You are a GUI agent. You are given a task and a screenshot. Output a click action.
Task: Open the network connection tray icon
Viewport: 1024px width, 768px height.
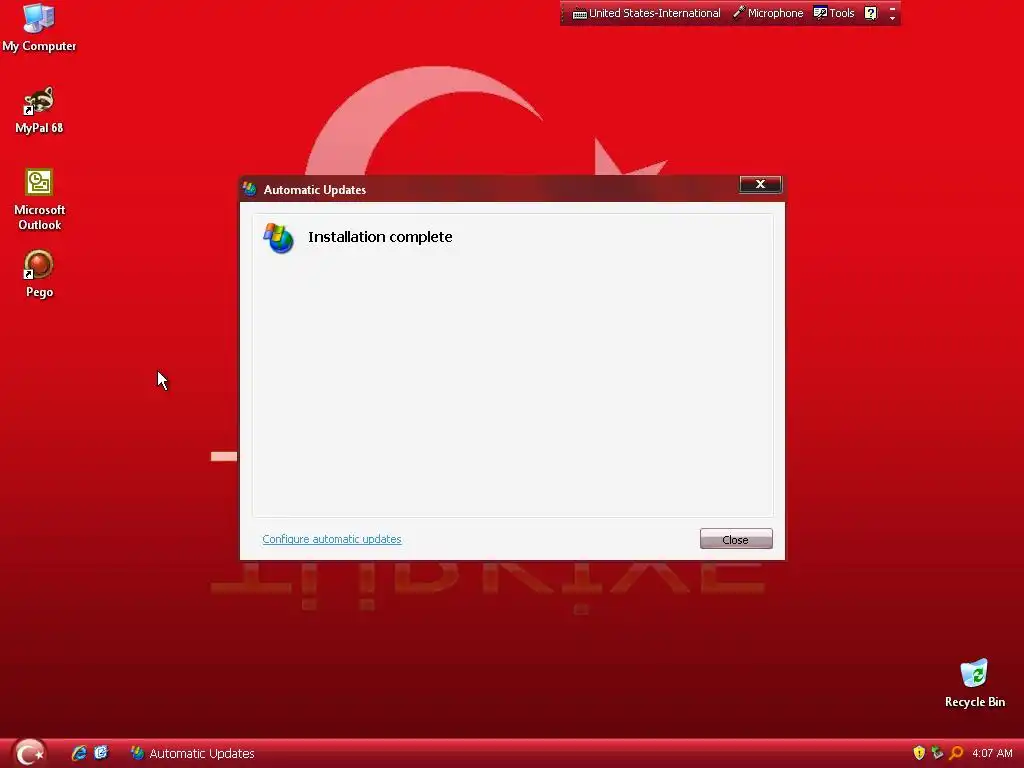[x=937, y=753]
